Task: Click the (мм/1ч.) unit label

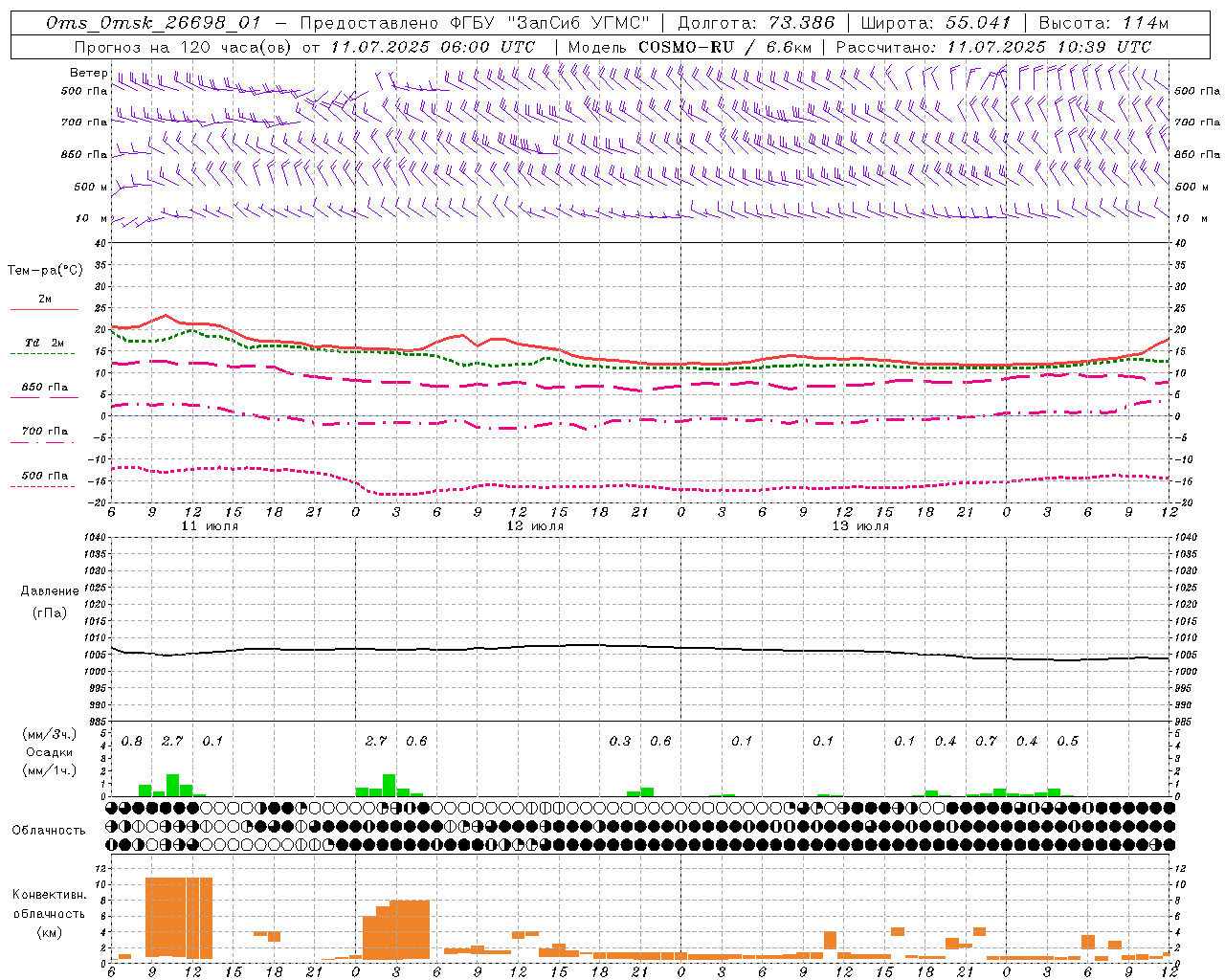Action: tap(49, 770)
